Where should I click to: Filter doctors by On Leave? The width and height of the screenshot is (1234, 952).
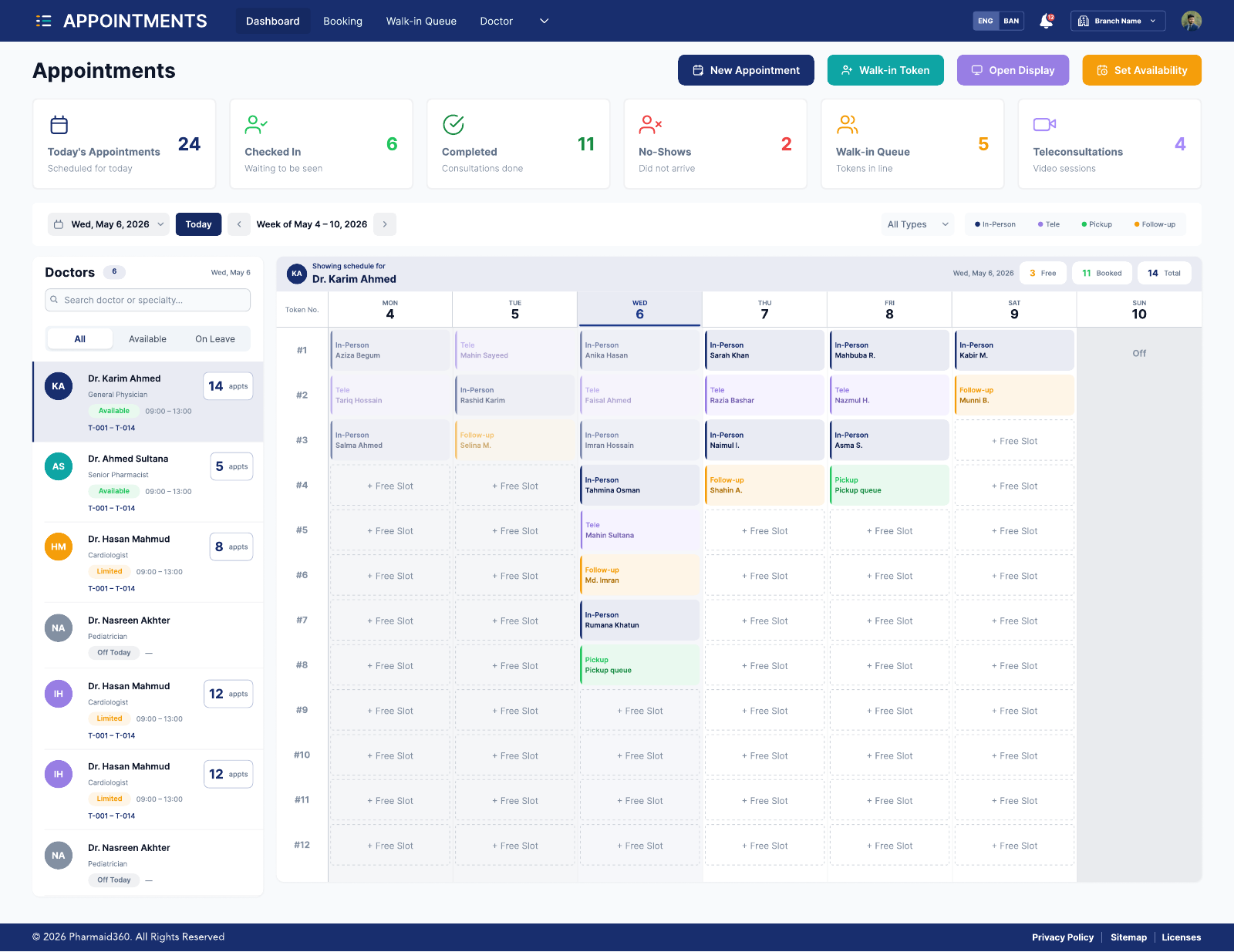215,339
